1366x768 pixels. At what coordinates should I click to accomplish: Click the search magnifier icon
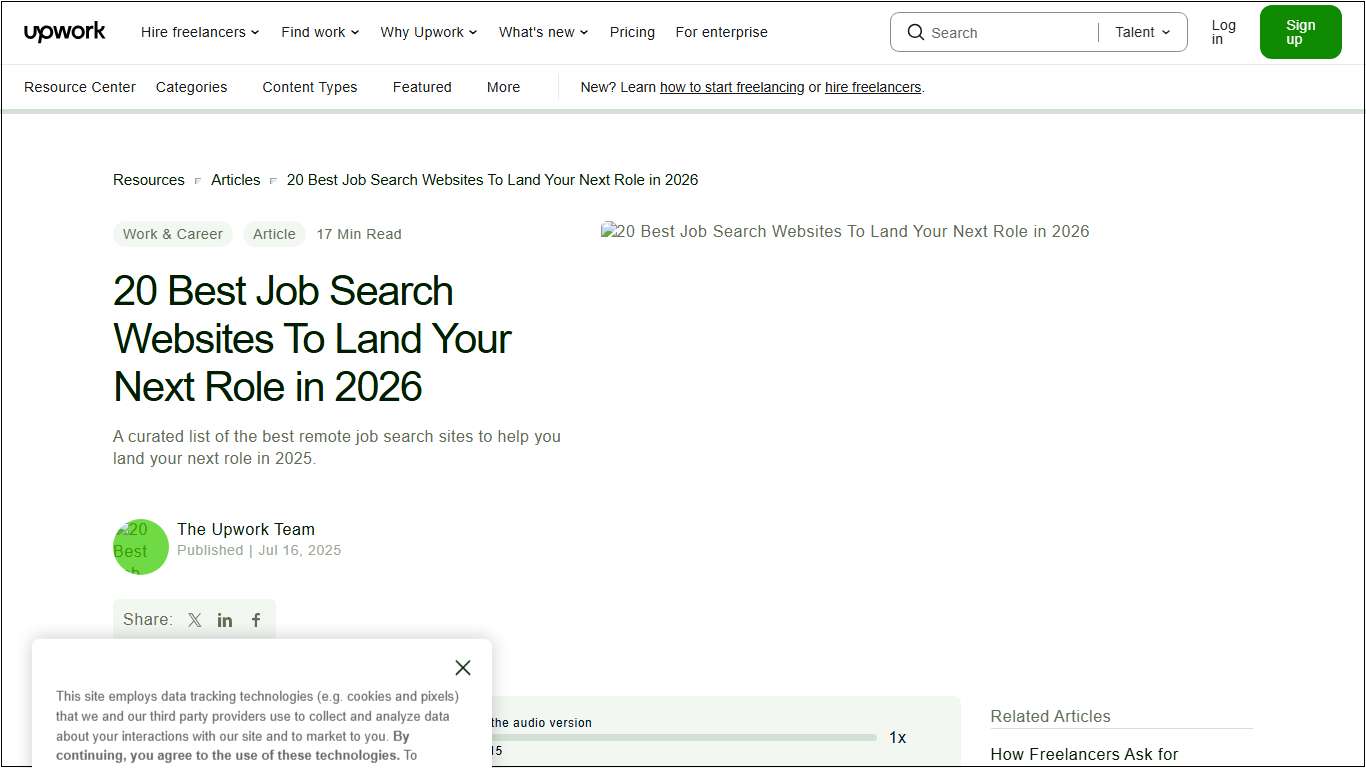tap(915, 32)
